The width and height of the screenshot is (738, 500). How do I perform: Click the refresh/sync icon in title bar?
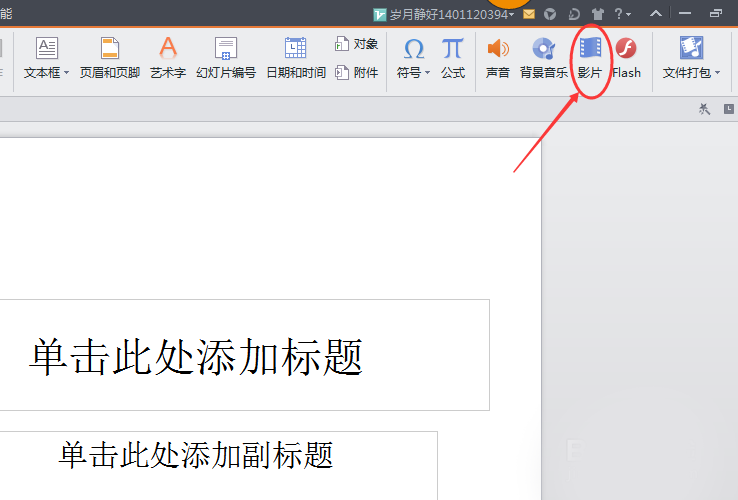[x=574, y=14]
